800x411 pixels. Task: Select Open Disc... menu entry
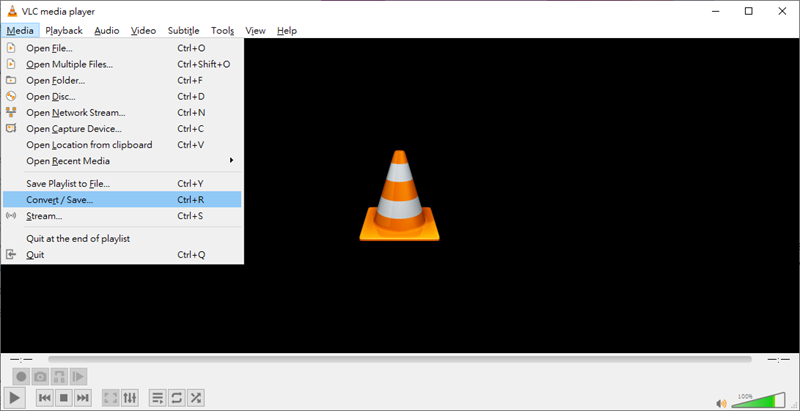point(122,96)
